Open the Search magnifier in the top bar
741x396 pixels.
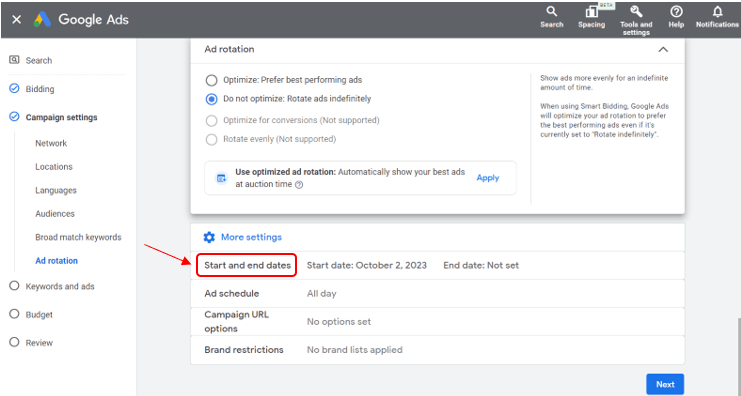pos(551,11)
